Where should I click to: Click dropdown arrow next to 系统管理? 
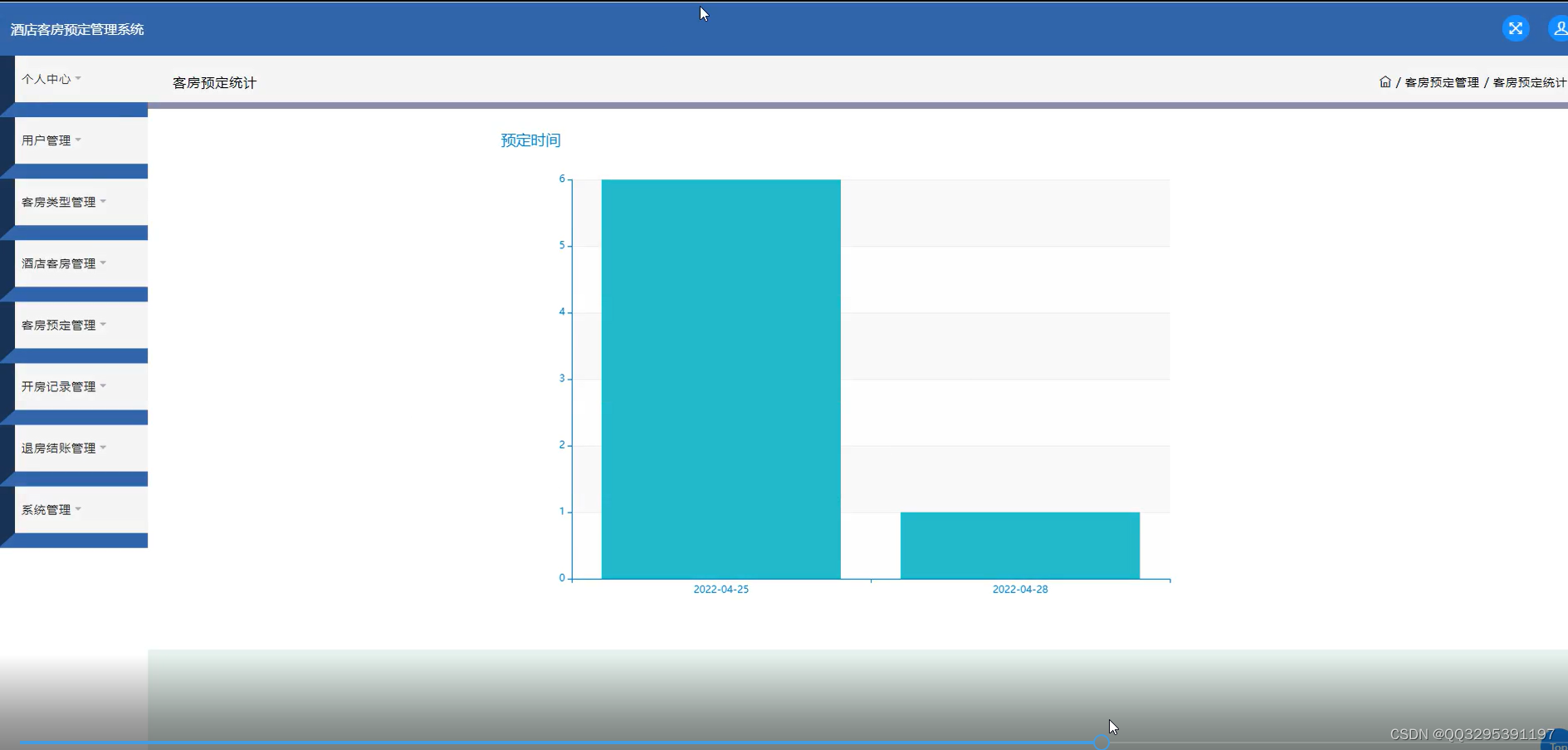click(x=78, y=508)
